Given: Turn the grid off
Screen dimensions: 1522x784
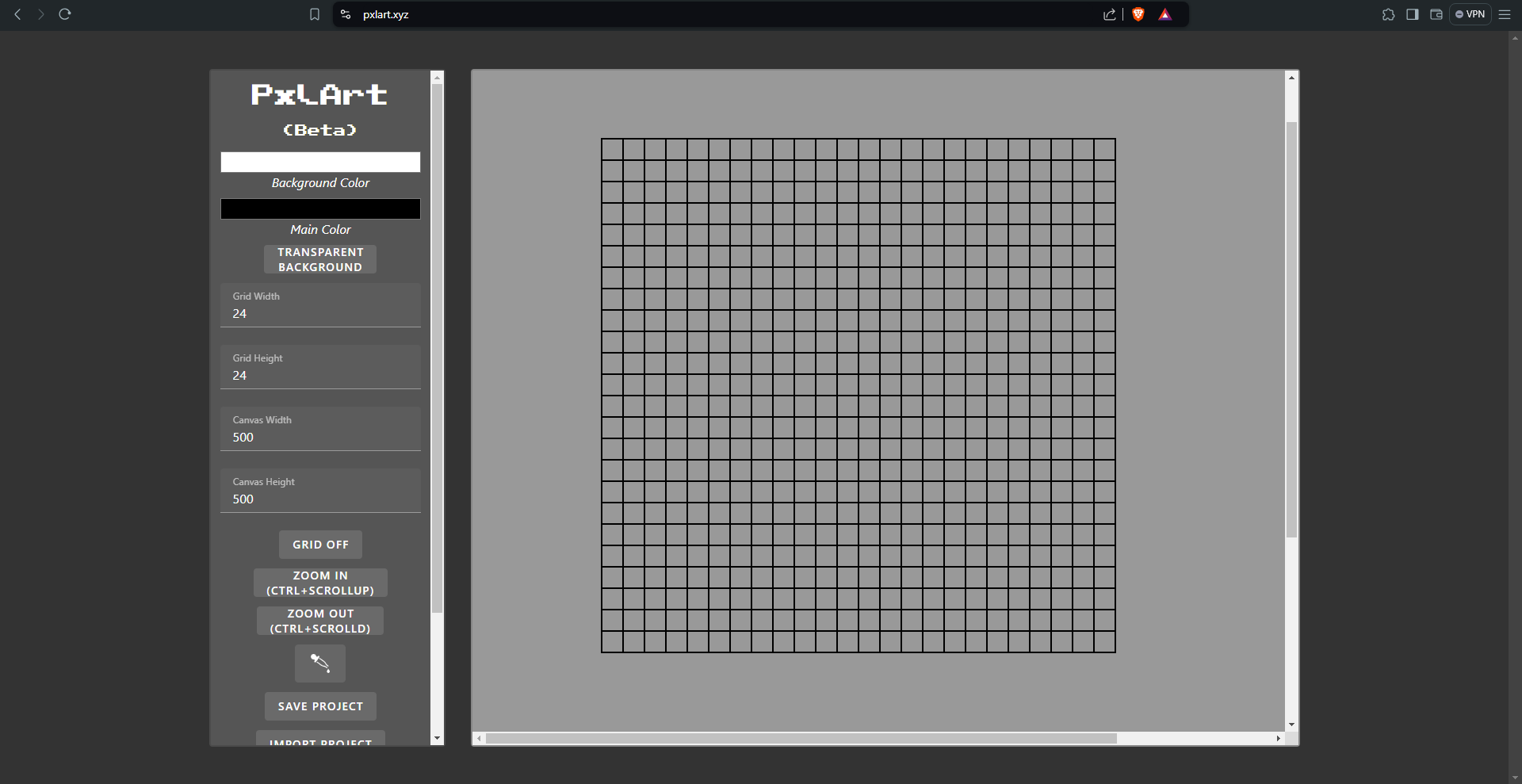Looking at the screenshot, I should pos(320,545).
